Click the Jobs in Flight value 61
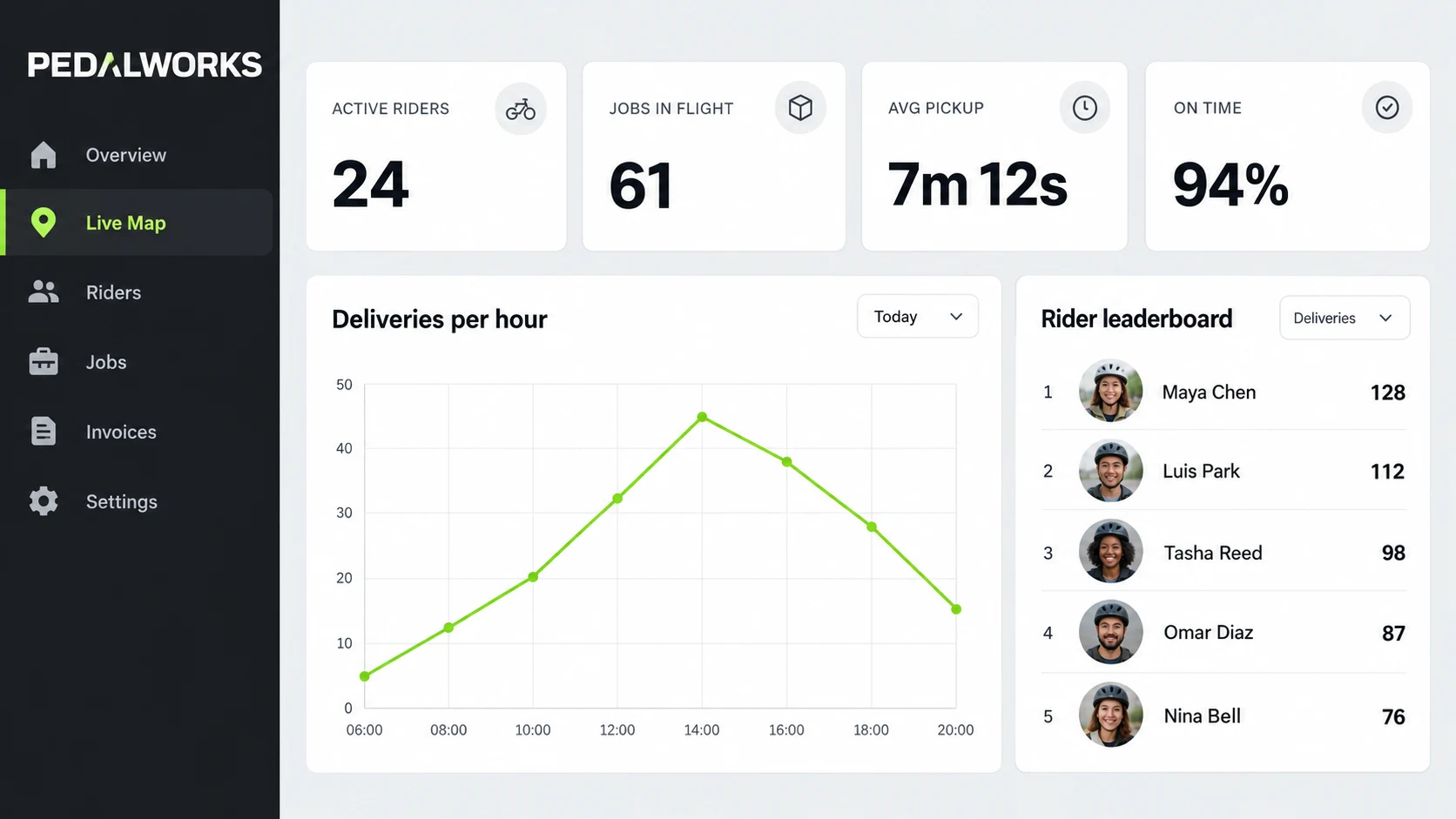 641,185
